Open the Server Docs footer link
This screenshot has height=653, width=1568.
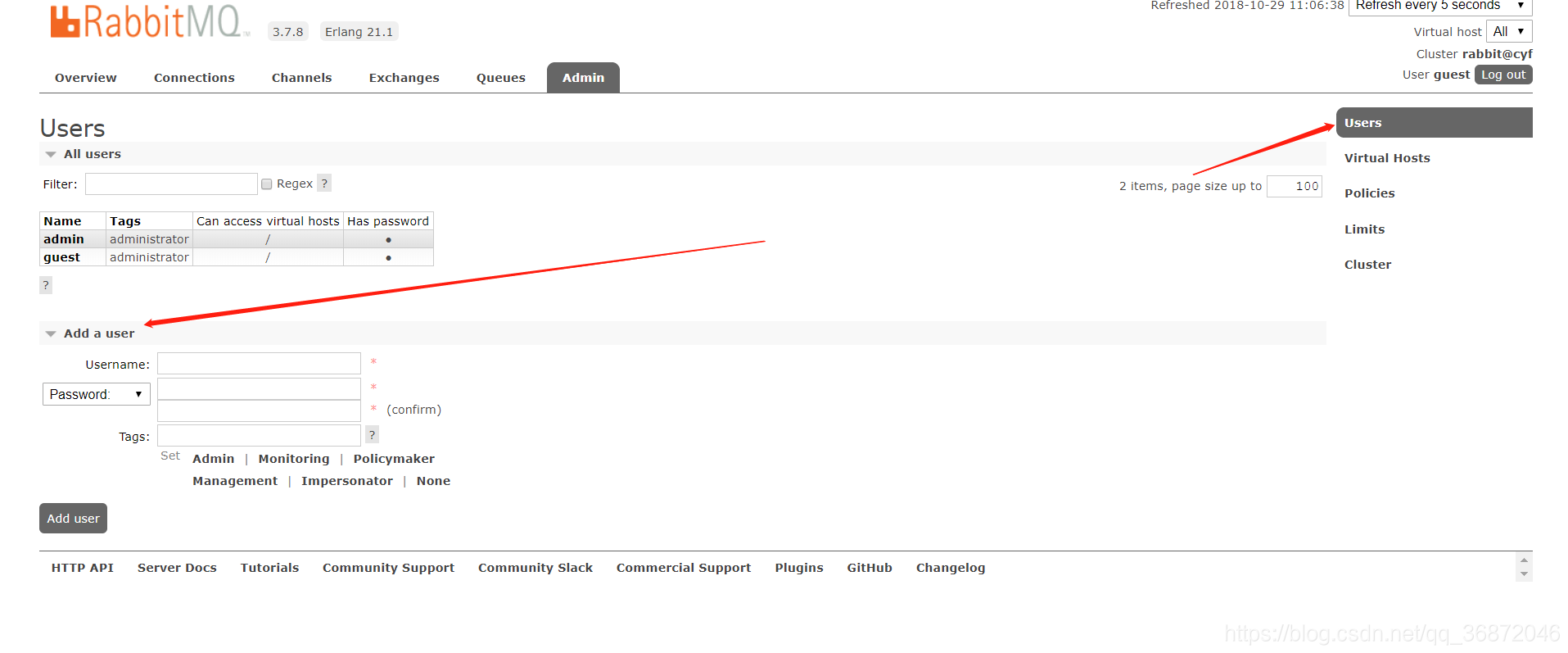coord(177,568)
